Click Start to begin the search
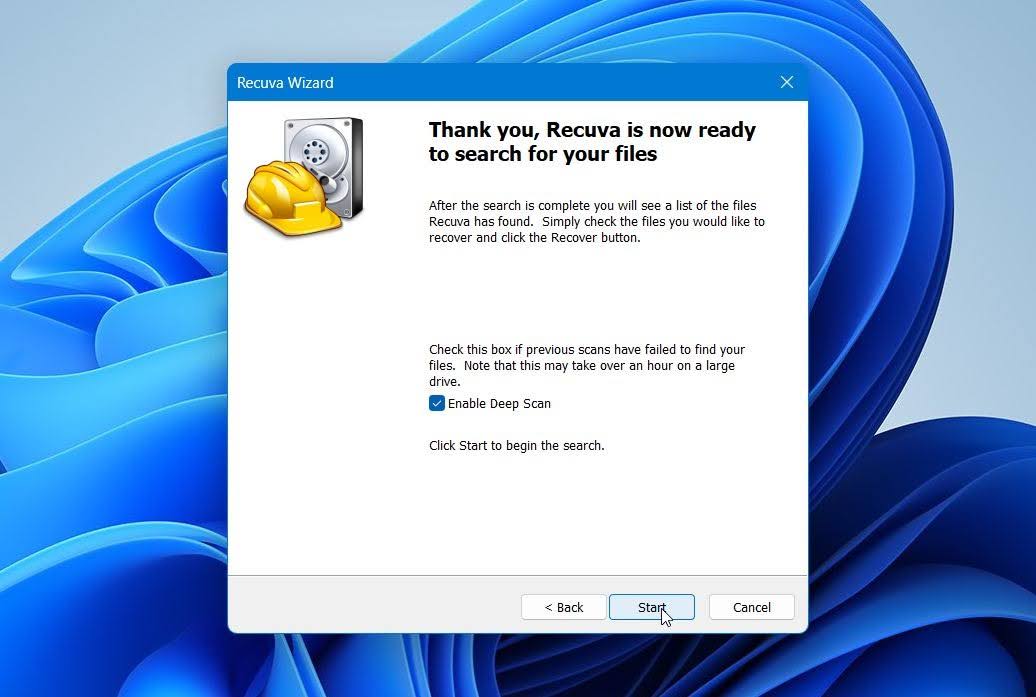 651,607
